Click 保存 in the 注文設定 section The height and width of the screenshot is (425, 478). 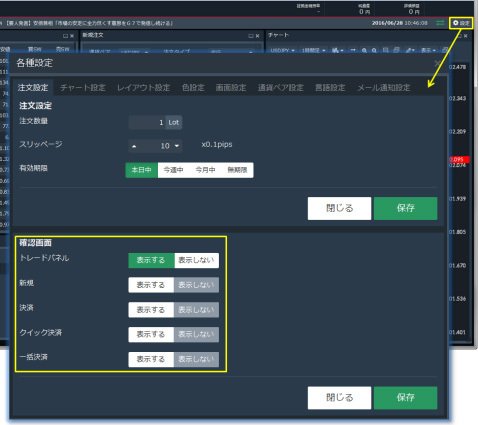tap(405, 208)
